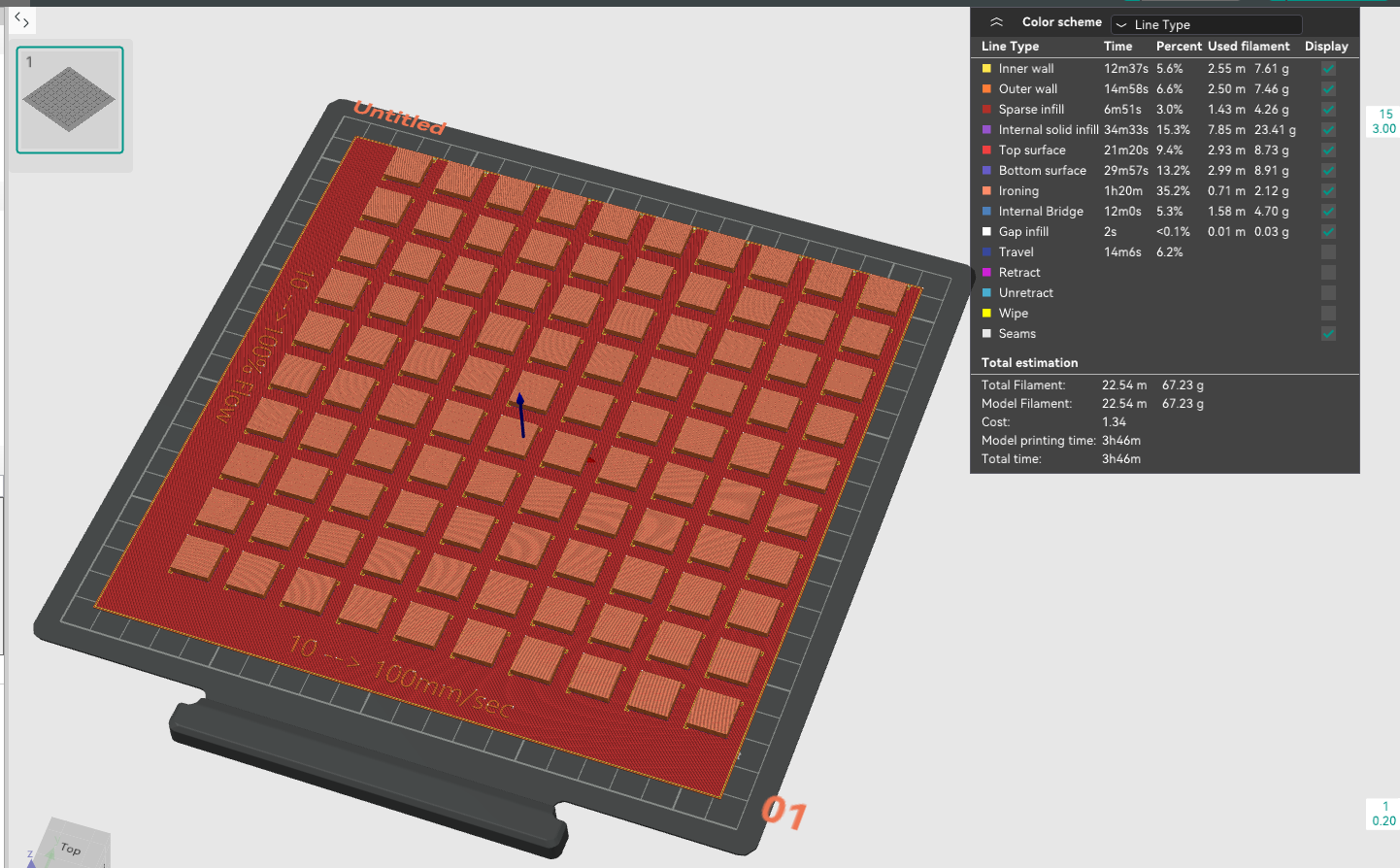Select the Internal Bridge legend row

pos(1165,212)
